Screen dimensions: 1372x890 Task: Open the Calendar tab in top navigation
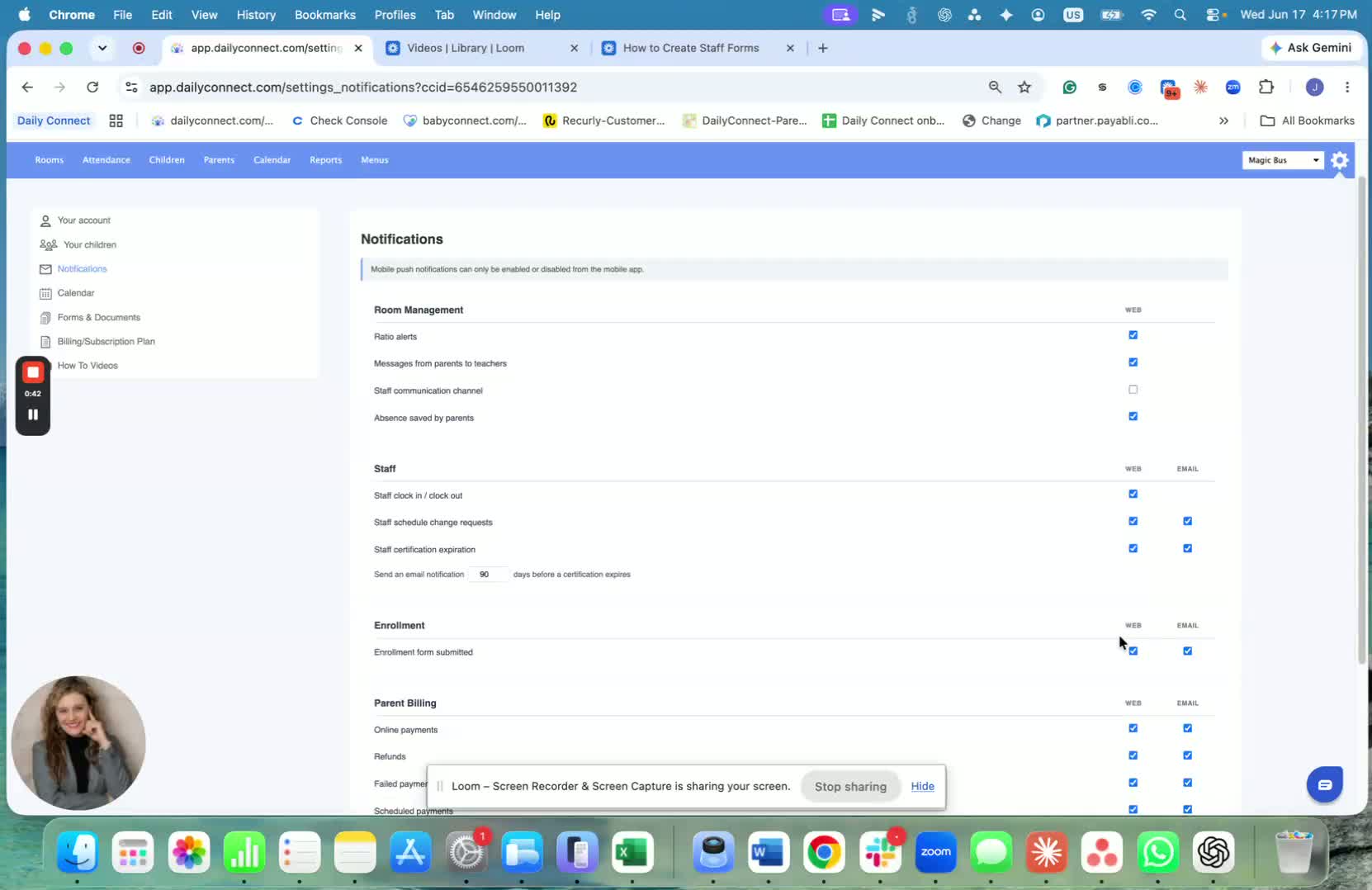(272, 160)
